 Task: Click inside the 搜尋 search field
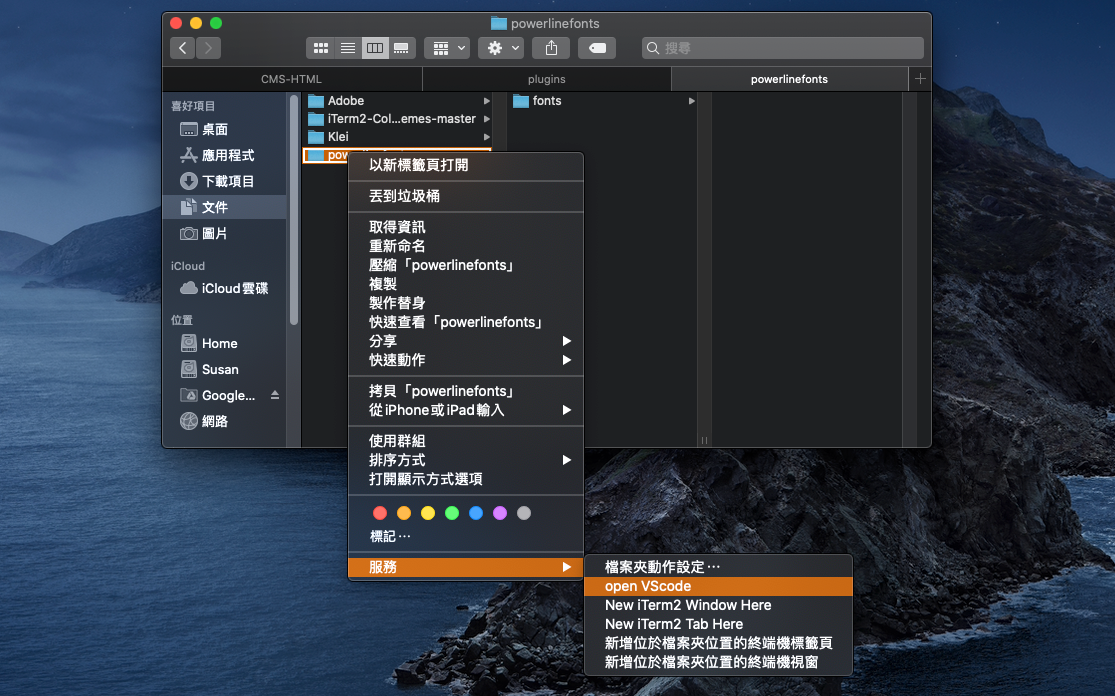coord(780,47)
